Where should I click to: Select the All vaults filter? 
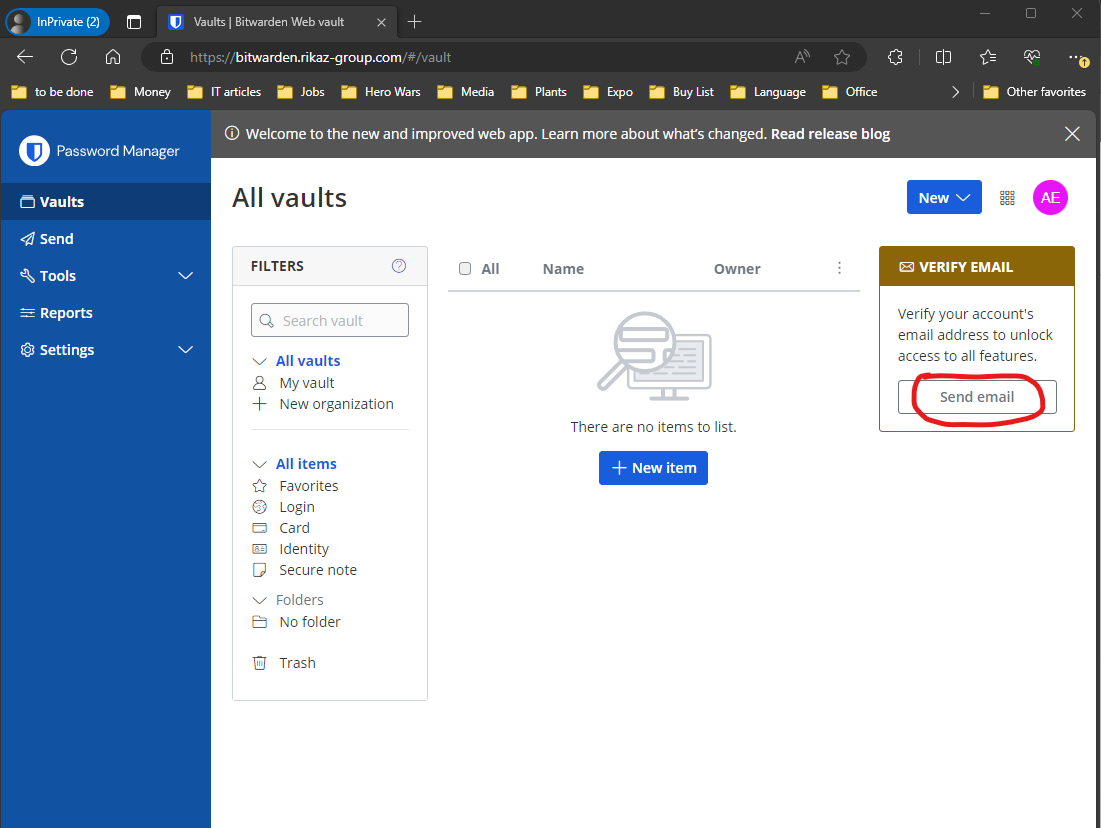pos(308,361)
